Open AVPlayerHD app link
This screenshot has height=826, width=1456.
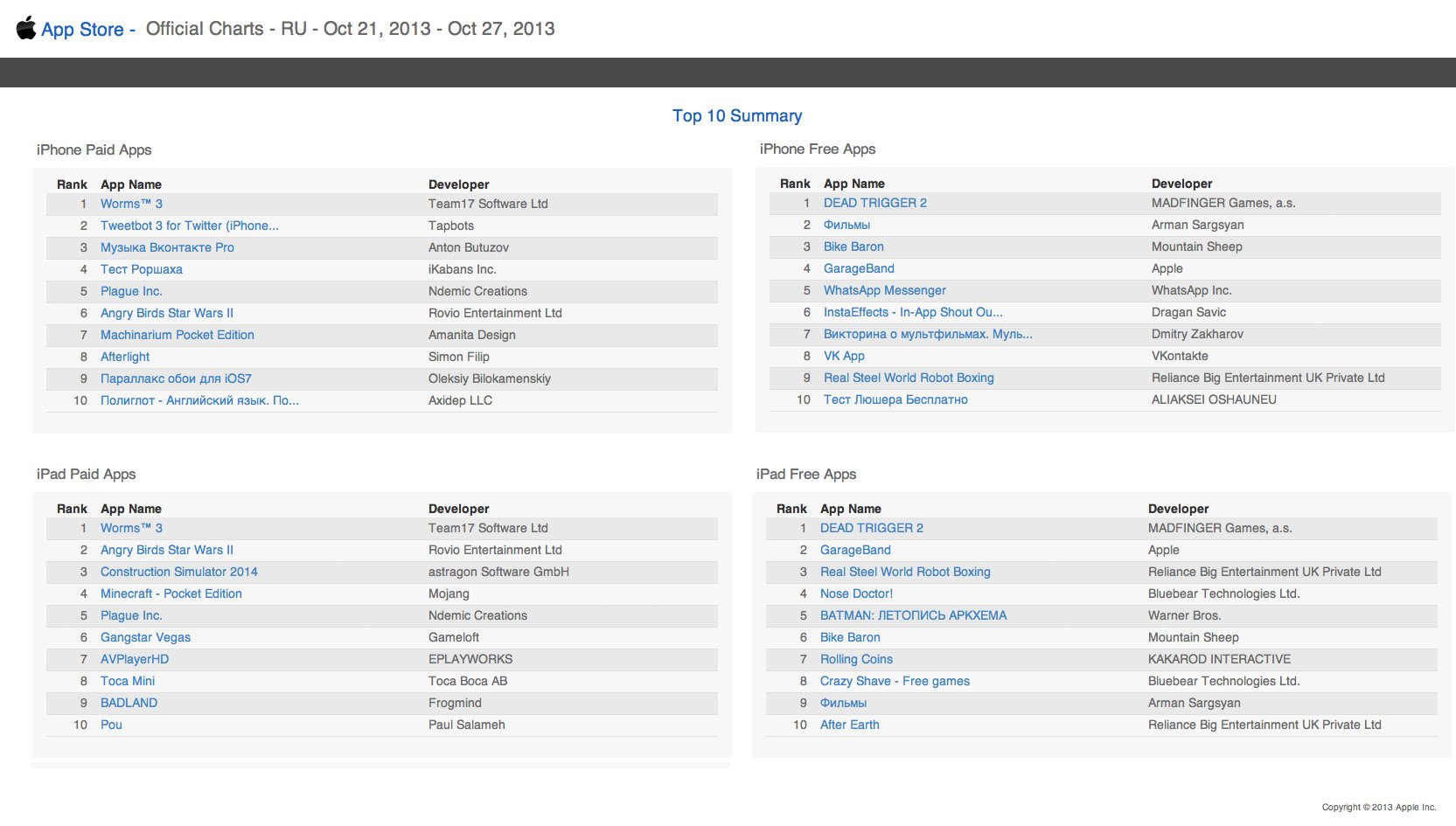(x=135, y=659)
